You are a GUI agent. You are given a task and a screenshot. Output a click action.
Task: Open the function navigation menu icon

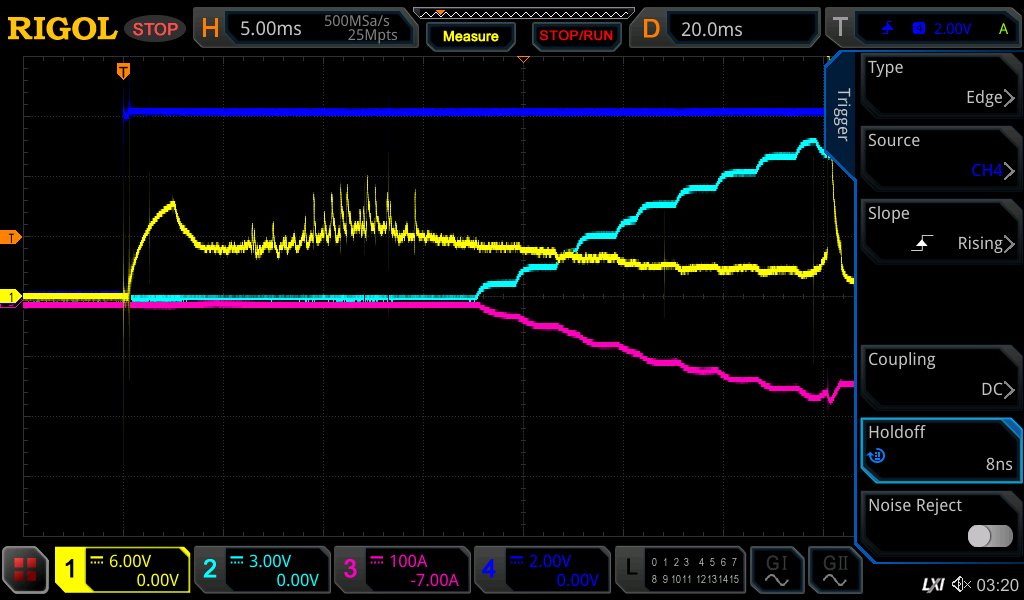tap(26, 570)
